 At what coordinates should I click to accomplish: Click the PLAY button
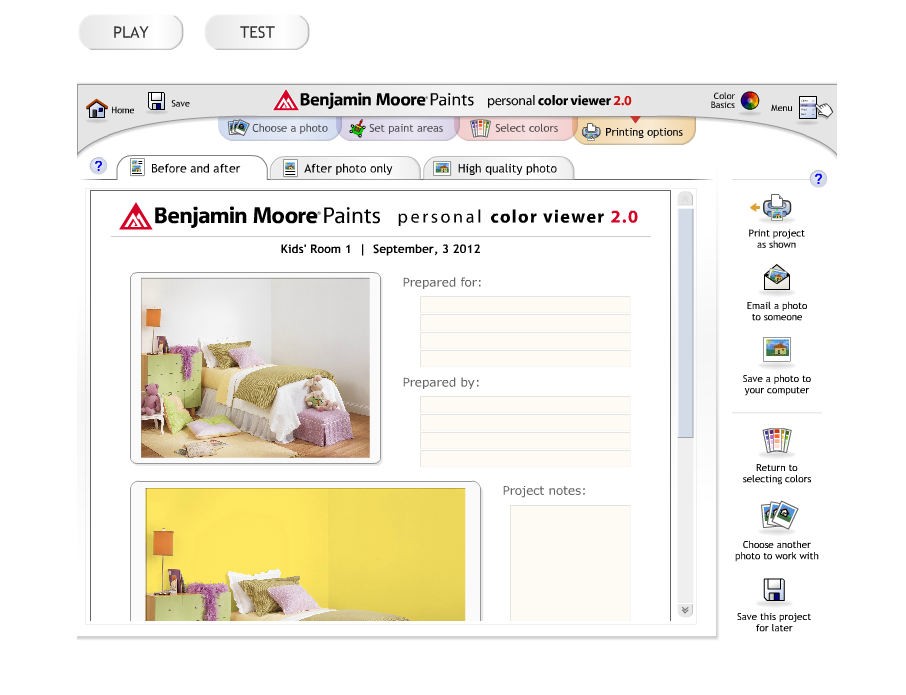pyautogui.click(x=131, y=32)
